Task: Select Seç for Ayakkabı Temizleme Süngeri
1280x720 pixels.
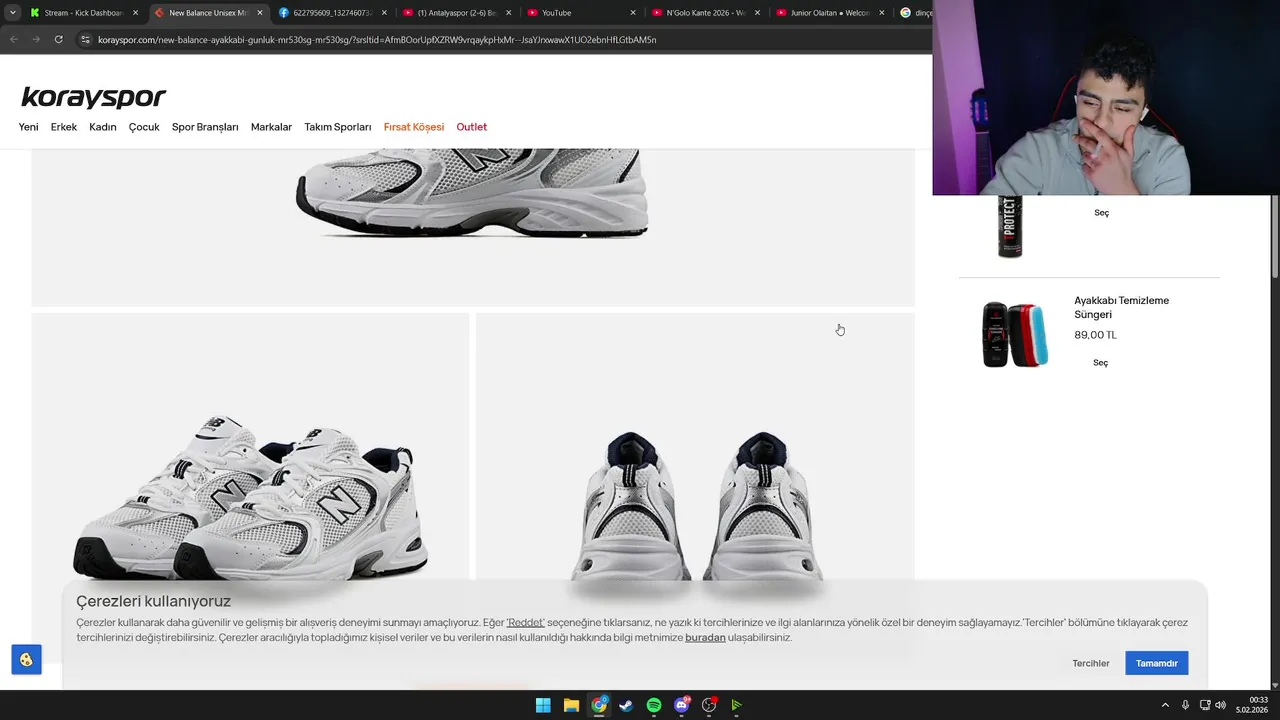Action: [1100, 362]
